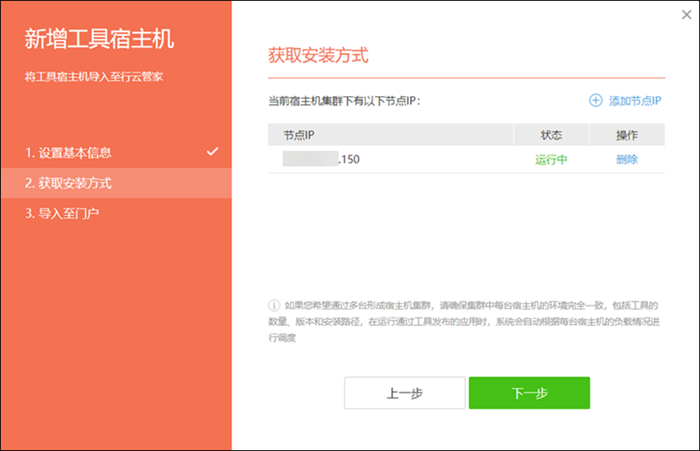Delete the node via the 删除 link

coord(627,159)
